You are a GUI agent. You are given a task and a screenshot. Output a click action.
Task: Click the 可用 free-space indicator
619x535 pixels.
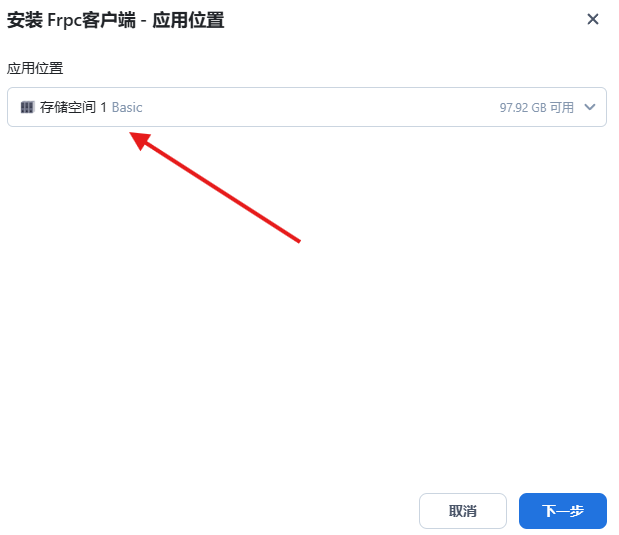[562, 107]
